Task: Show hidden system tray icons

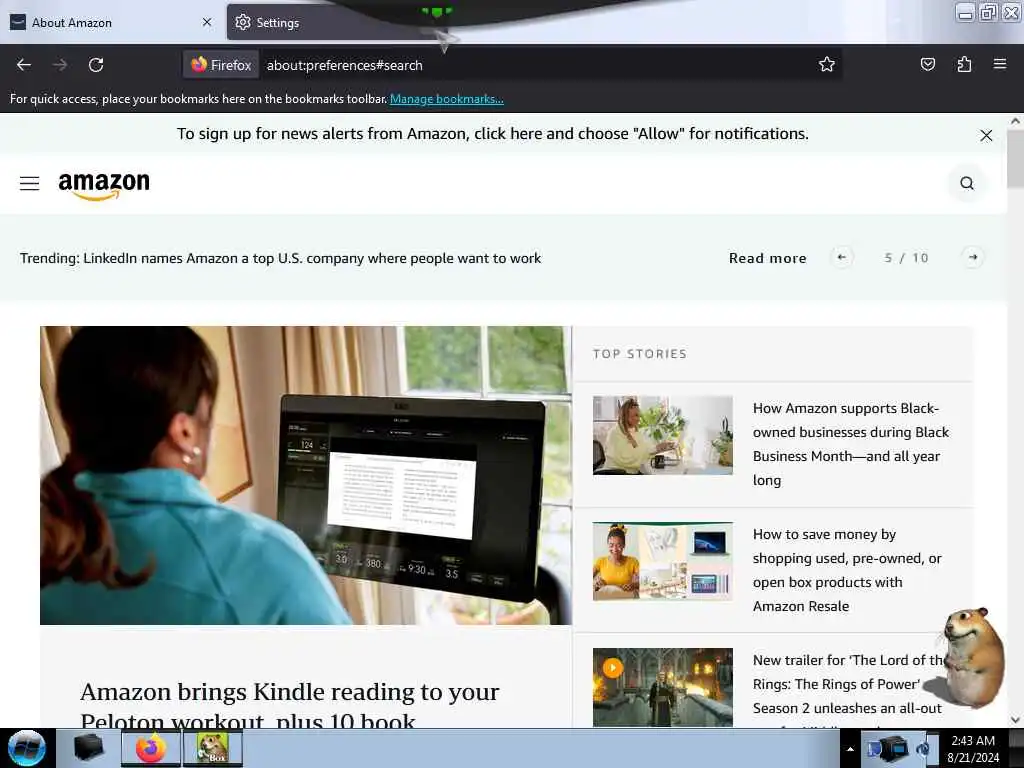Action: [850, 749]
